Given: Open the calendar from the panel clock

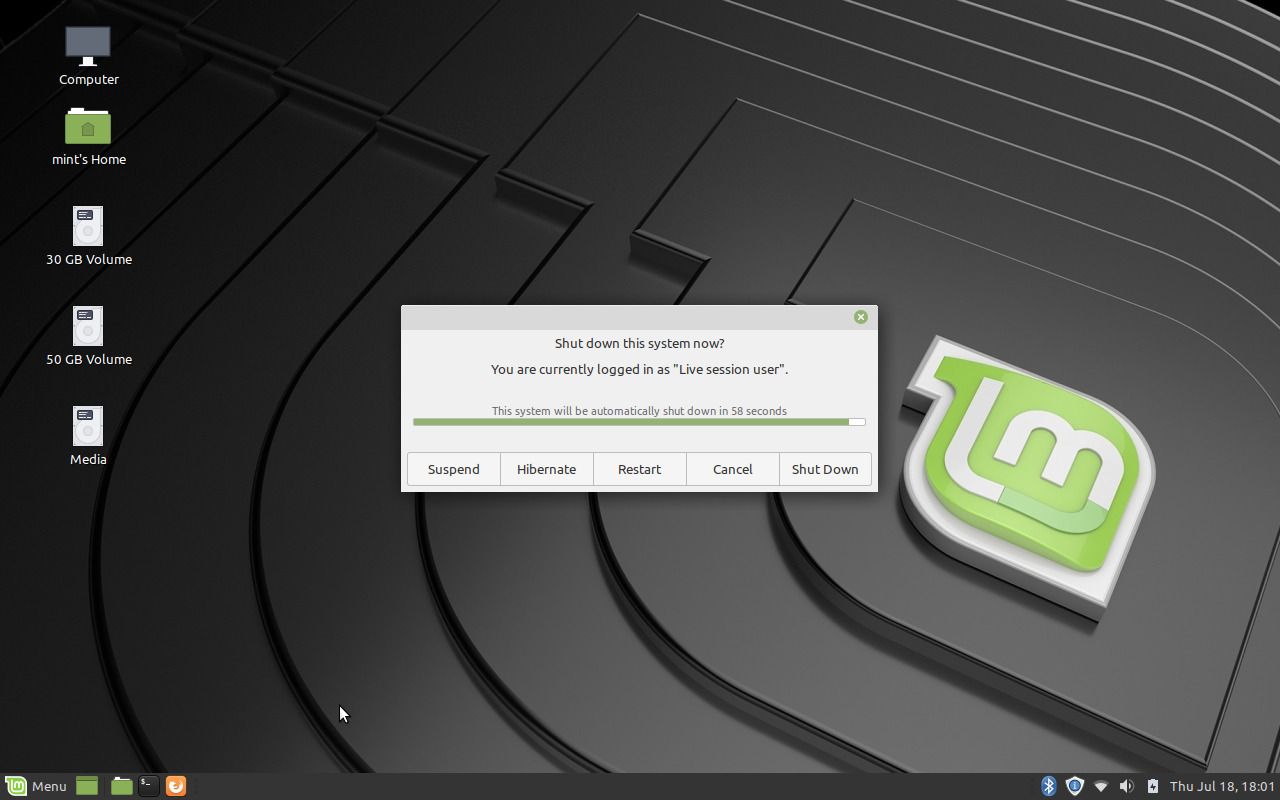Looking at the screenshot, I should click(x=1222, y=786).
